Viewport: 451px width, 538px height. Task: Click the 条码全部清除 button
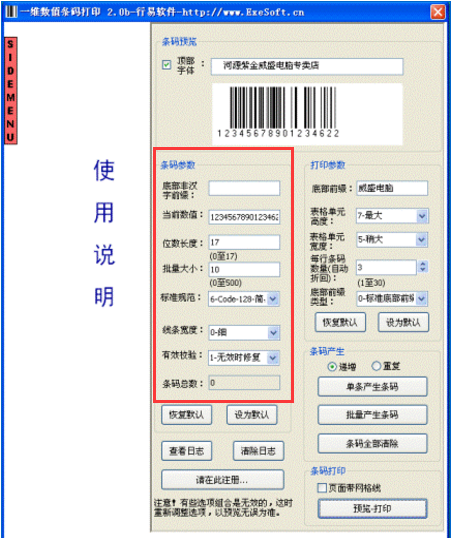372,444
